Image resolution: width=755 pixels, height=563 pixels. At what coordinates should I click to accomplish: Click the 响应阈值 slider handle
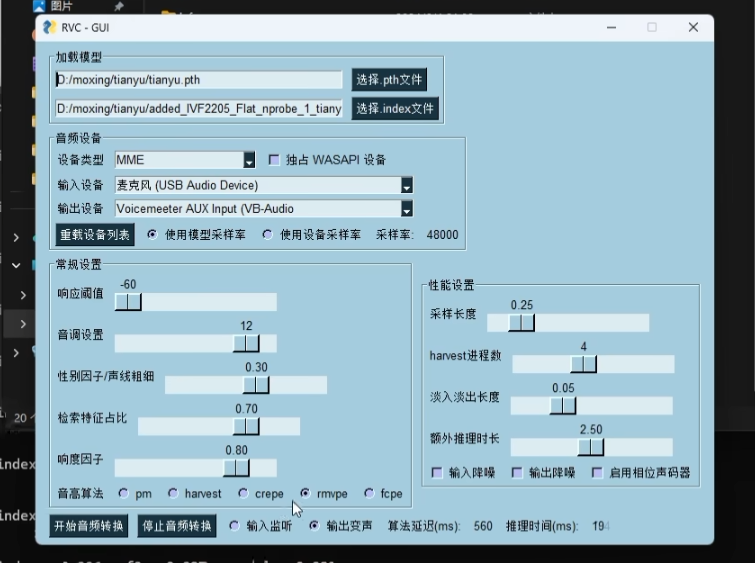[128, 302]
